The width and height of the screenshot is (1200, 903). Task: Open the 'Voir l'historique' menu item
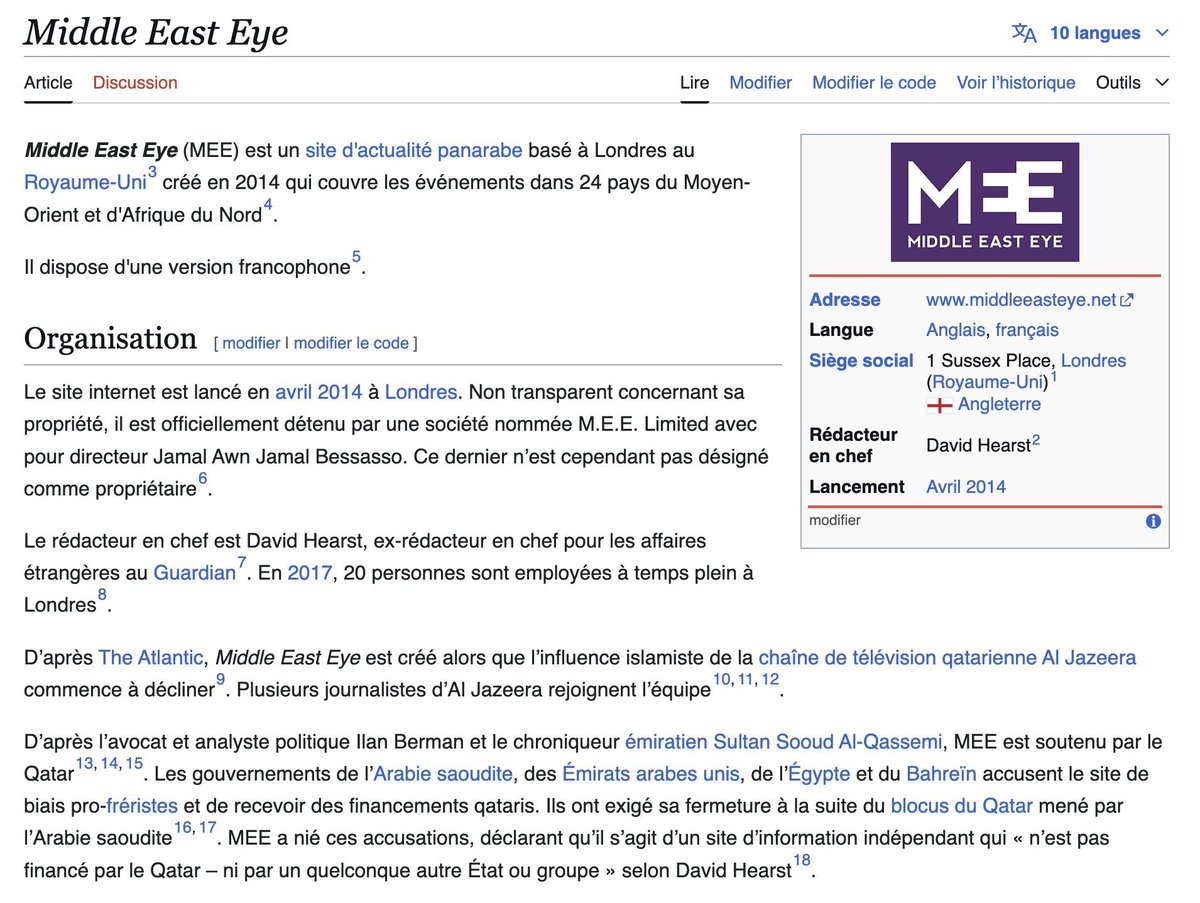(x=1016, y=83)
